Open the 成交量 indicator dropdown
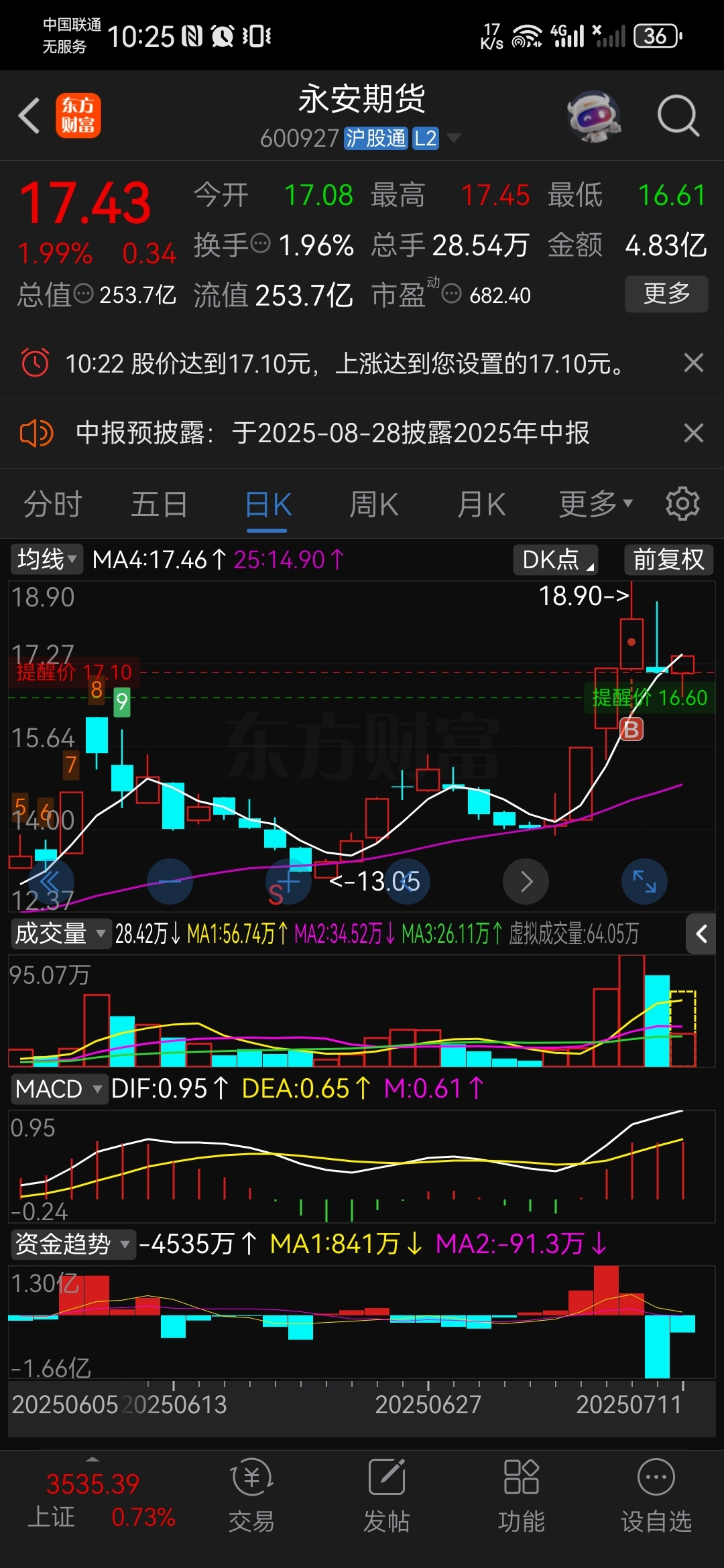The image size is (724, 1568). click(60, 933)
